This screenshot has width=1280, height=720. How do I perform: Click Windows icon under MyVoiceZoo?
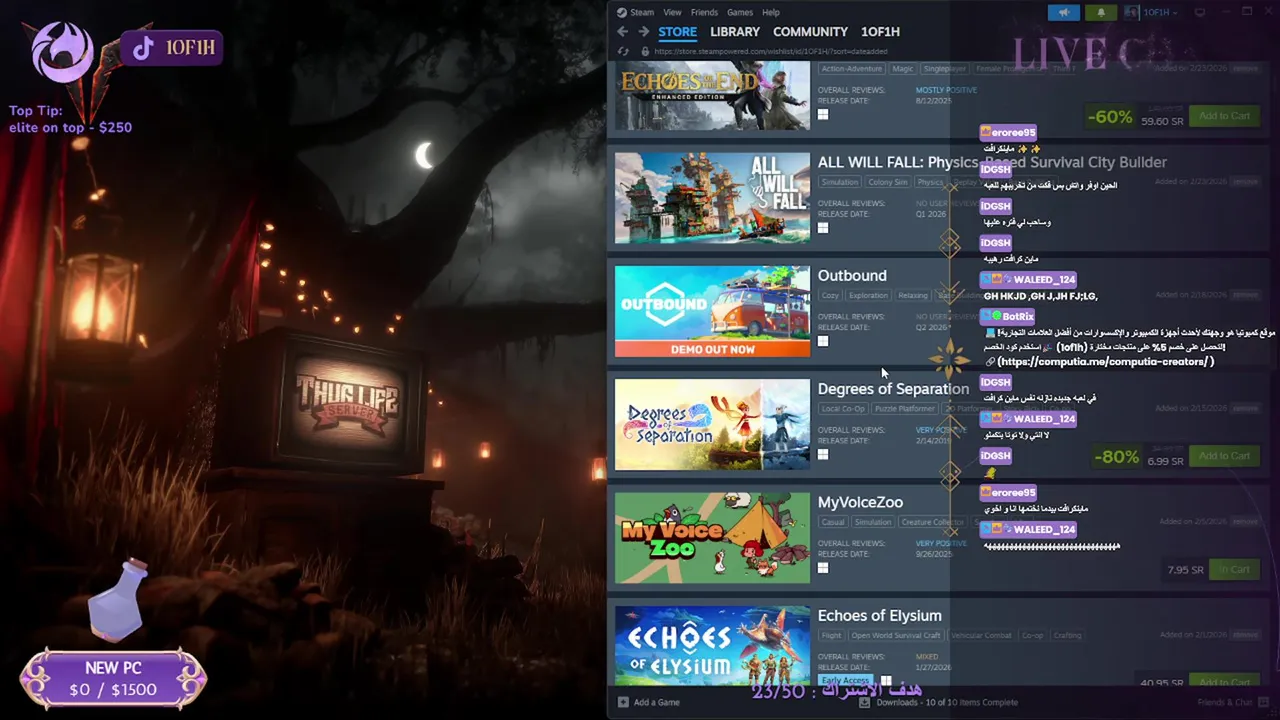[823, 568]
